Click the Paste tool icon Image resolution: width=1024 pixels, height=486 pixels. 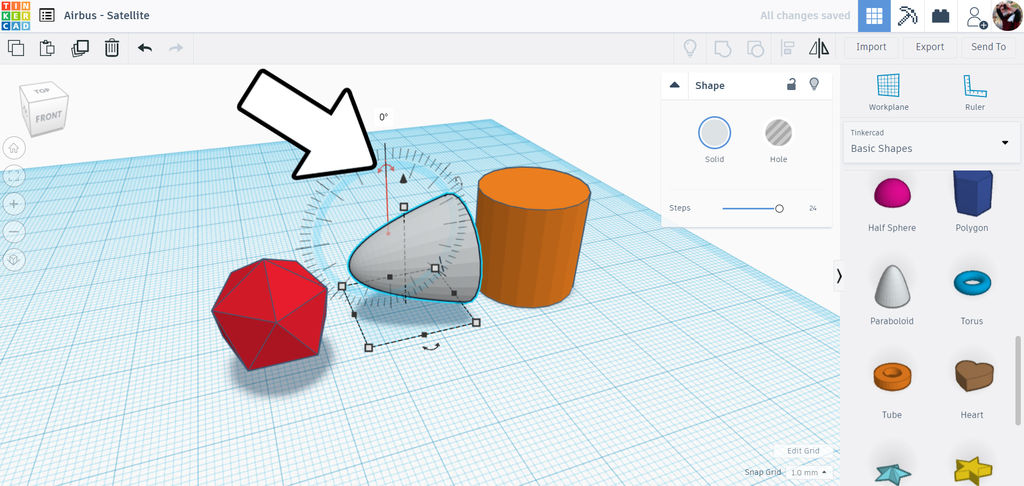(x=47, y=48)
